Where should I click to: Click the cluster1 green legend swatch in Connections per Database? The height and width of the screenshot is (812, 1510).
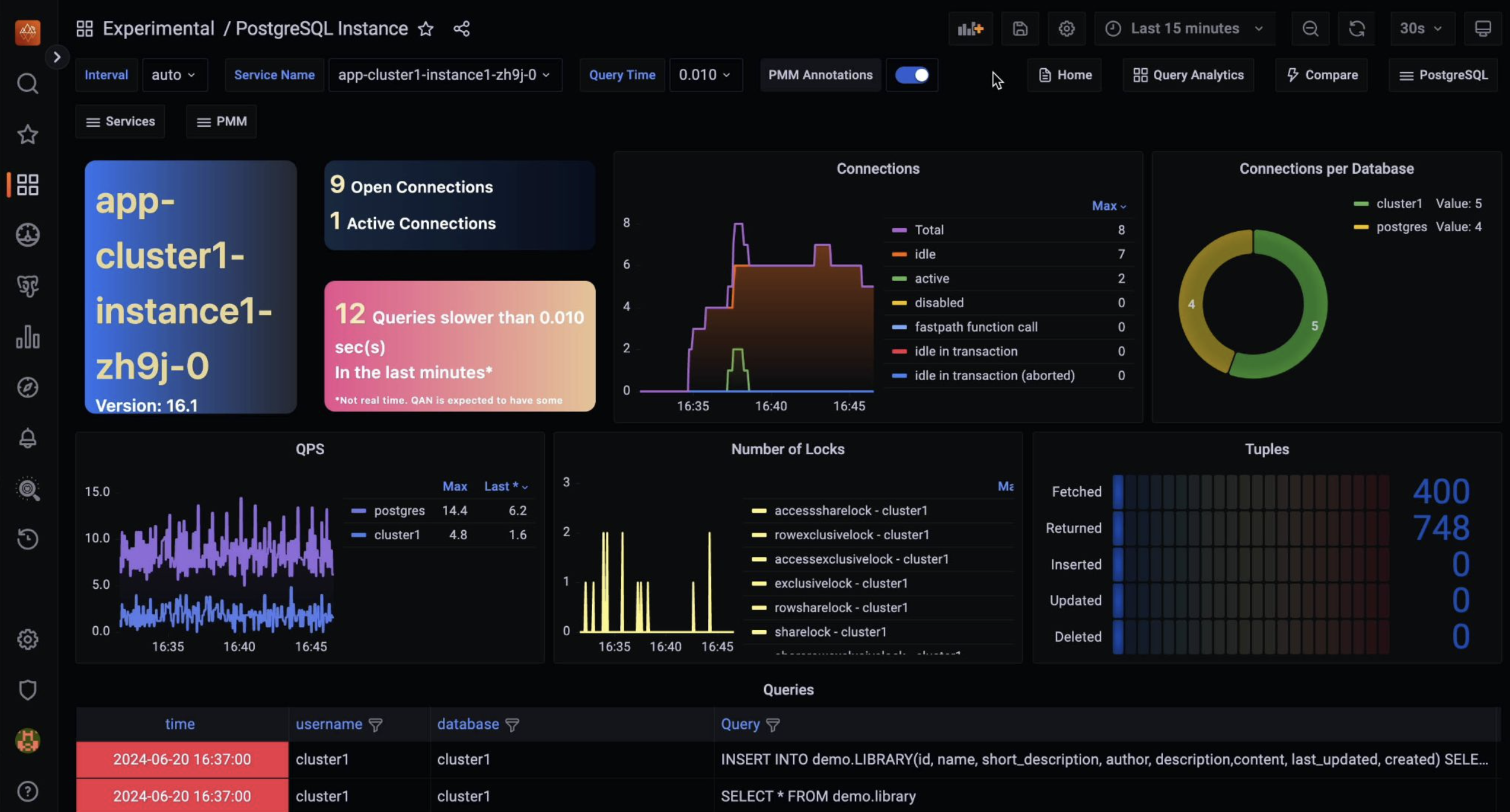(1363, 203)
